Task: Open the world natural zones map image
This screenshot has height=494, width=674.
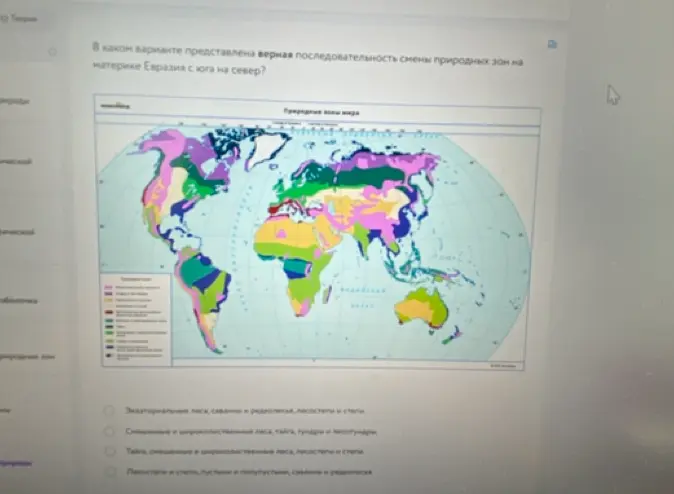Action: point(317,232)
